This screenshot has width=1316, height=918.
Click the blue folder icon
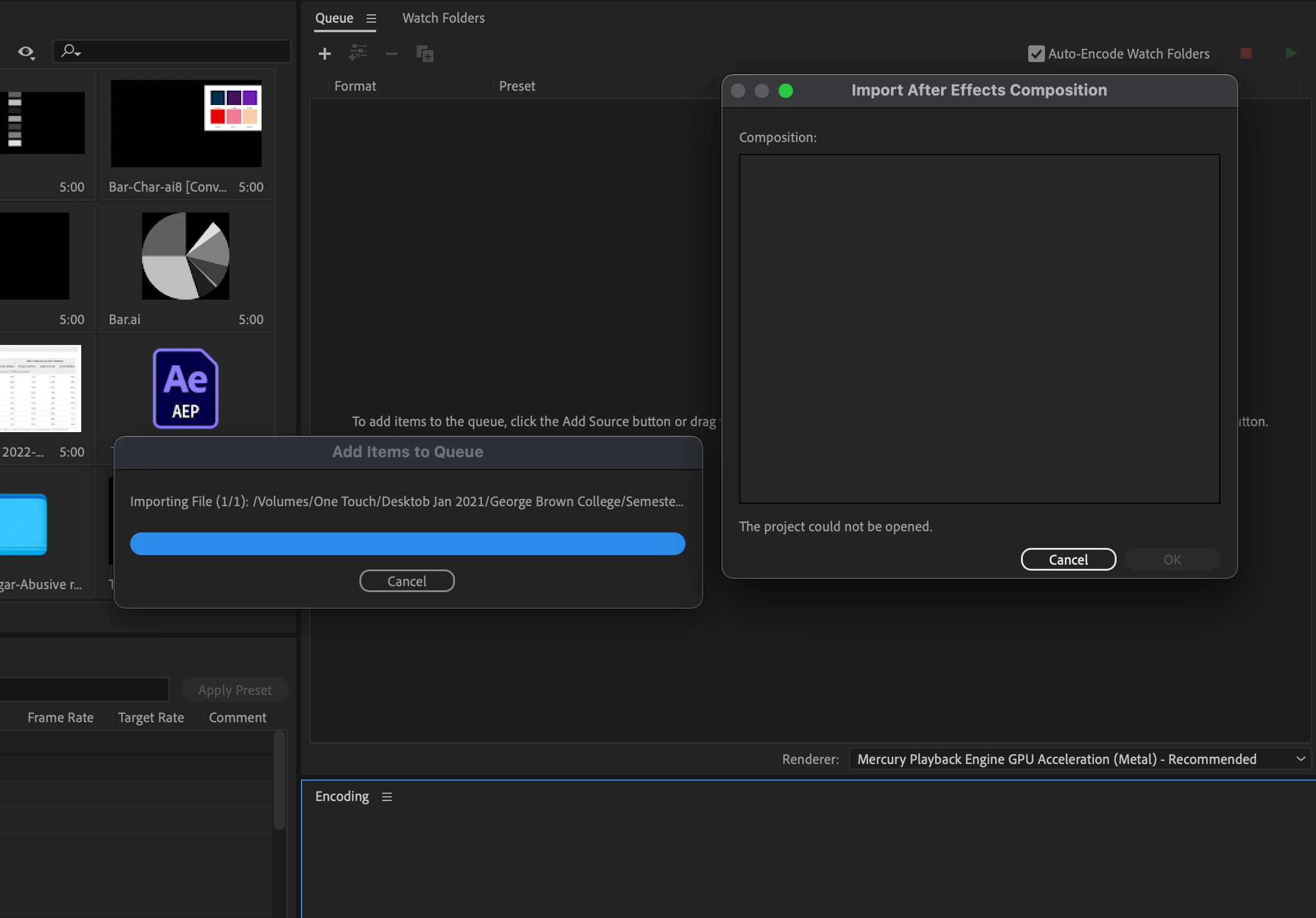pos(23,525)
